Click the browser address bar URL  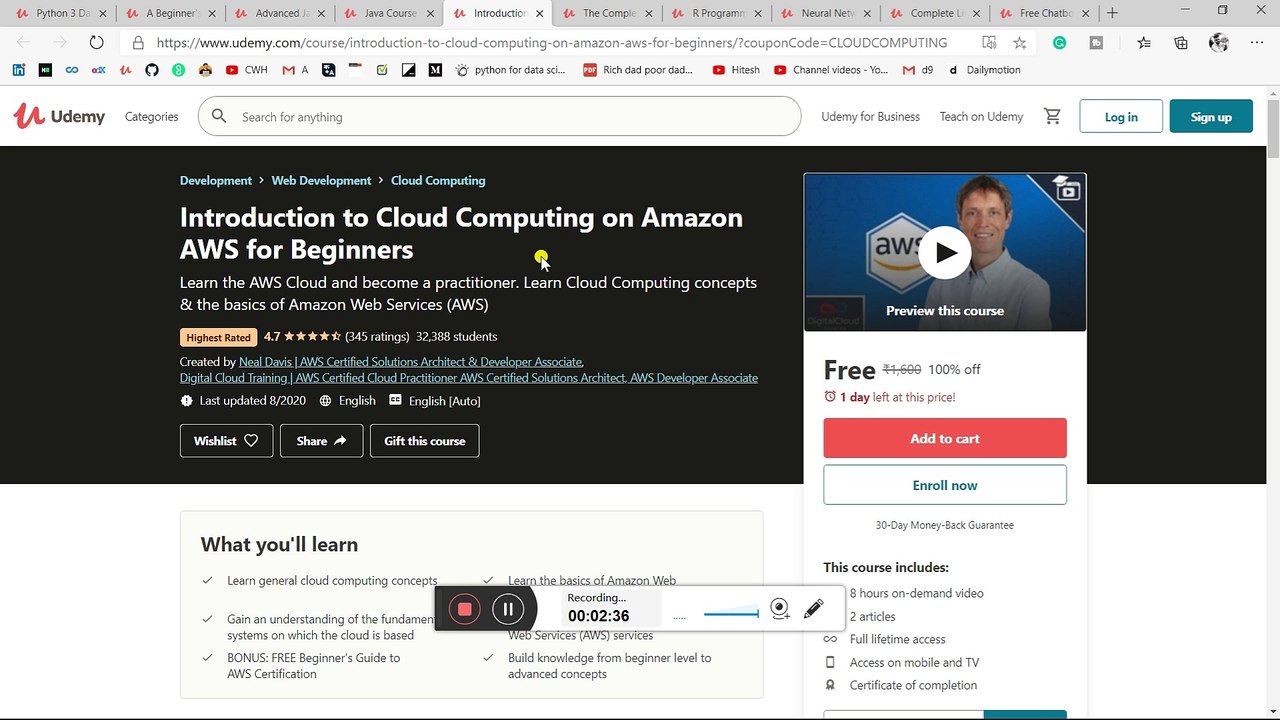click(552, 43)
